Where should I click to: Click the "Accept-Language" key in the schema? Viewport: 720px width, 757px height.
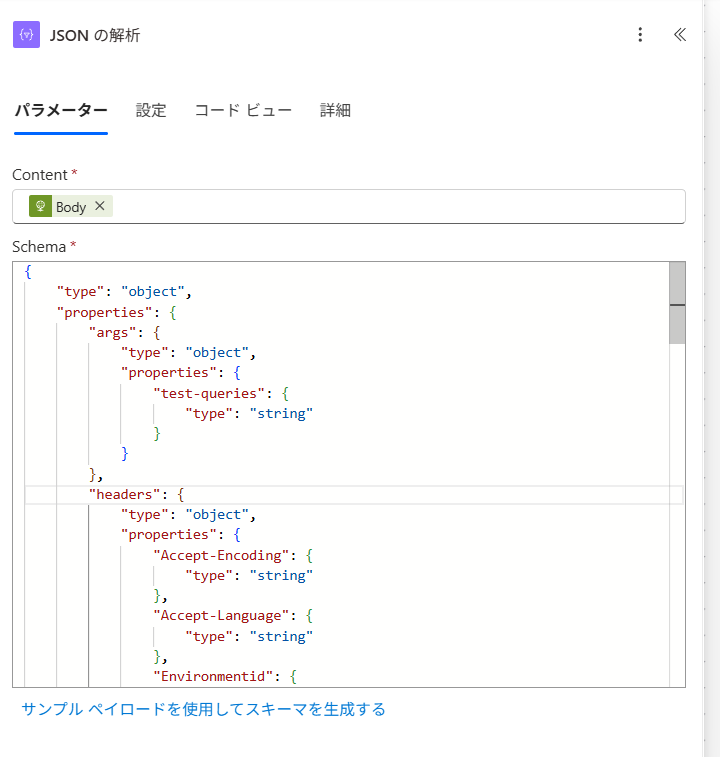click(221, 616)
